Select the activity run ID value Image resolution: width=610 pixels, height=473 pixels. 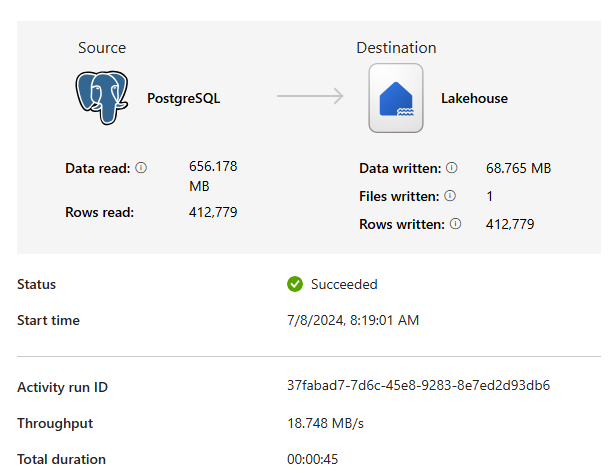tap(419, 385)
